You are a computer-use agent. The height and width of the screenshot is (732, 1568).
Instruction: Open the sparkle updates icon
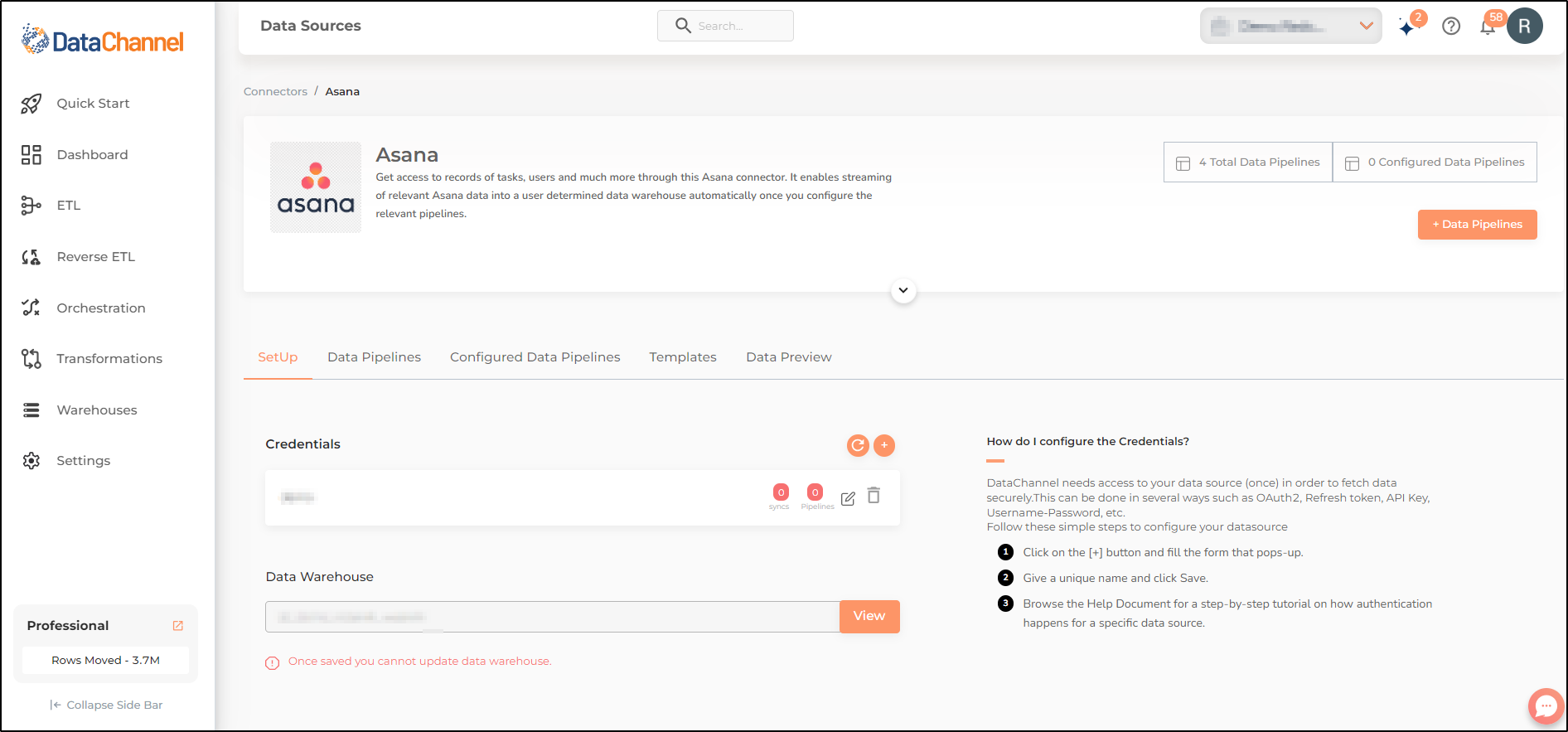click(x=1407, y=27)
